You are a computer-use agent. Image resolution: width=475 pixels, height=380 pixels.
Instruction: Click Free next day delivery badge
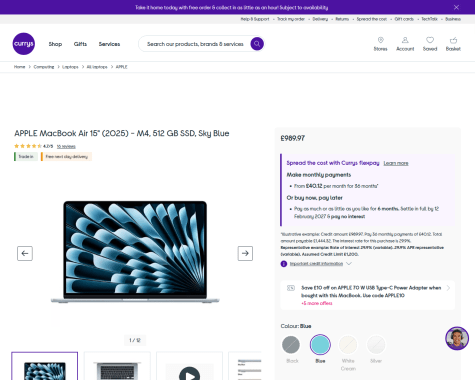[x=66, y=157]
